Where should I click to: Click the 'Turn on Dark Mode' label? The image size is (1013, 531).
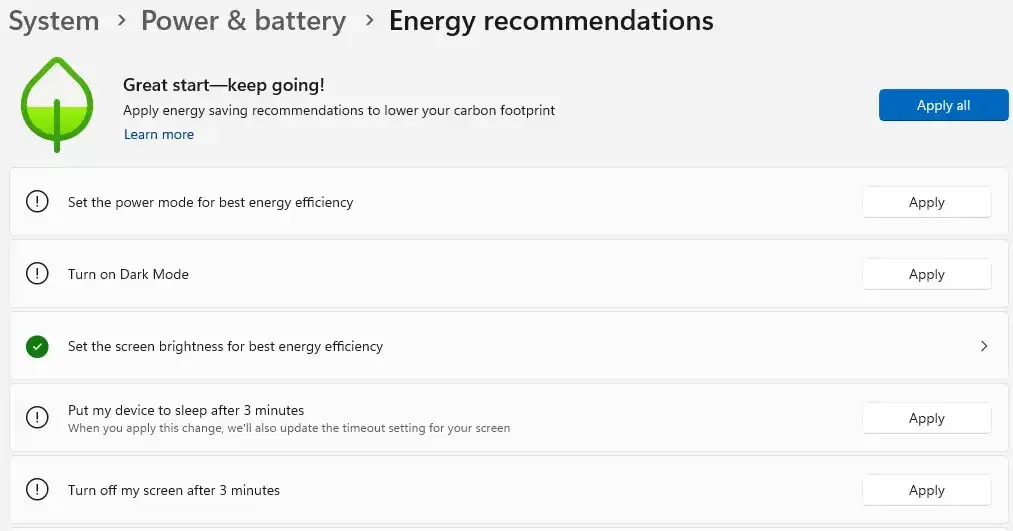point(128,274)
